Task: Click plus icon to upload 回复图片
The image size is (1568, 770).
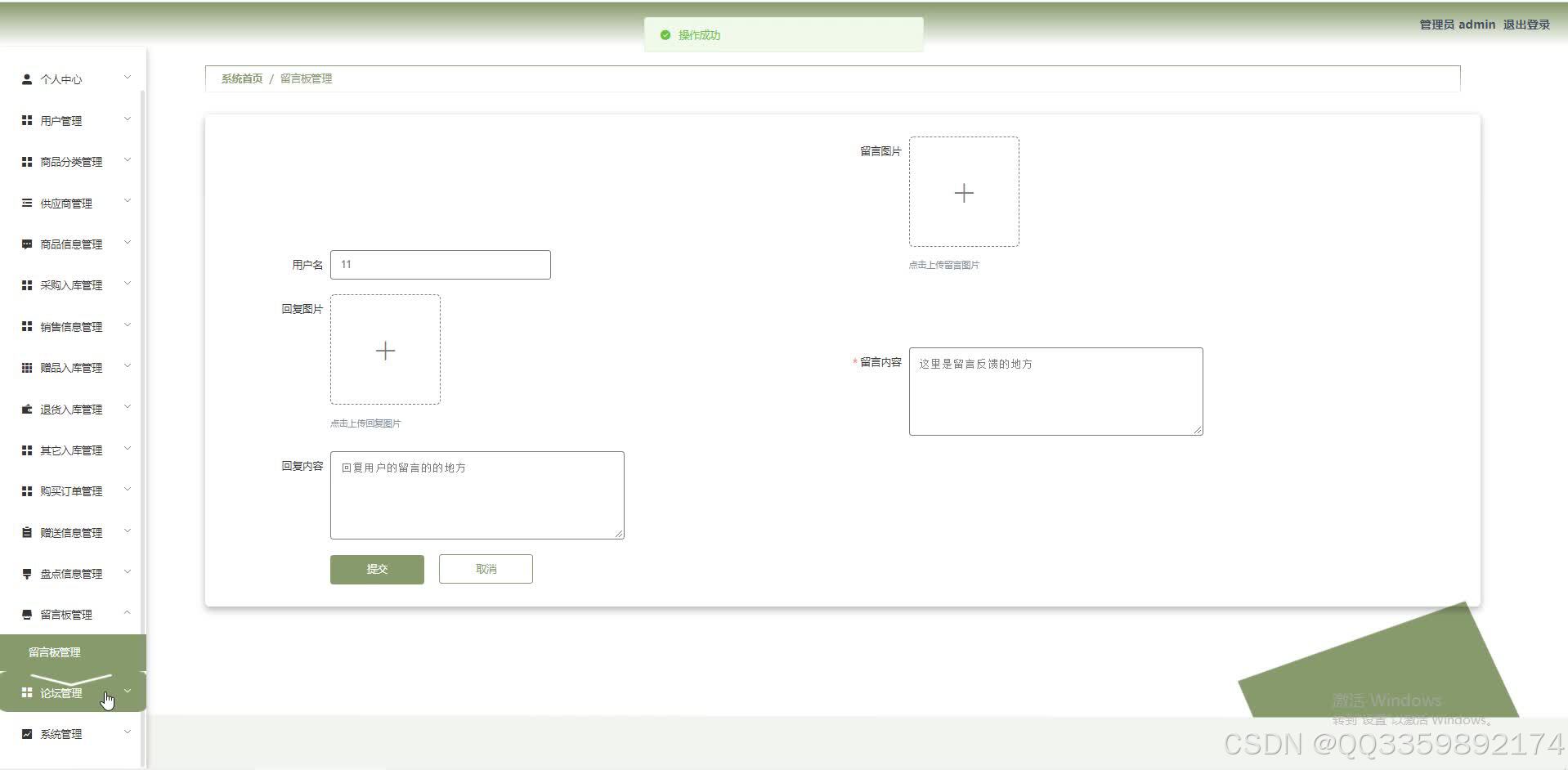Action: coord(385,351)
